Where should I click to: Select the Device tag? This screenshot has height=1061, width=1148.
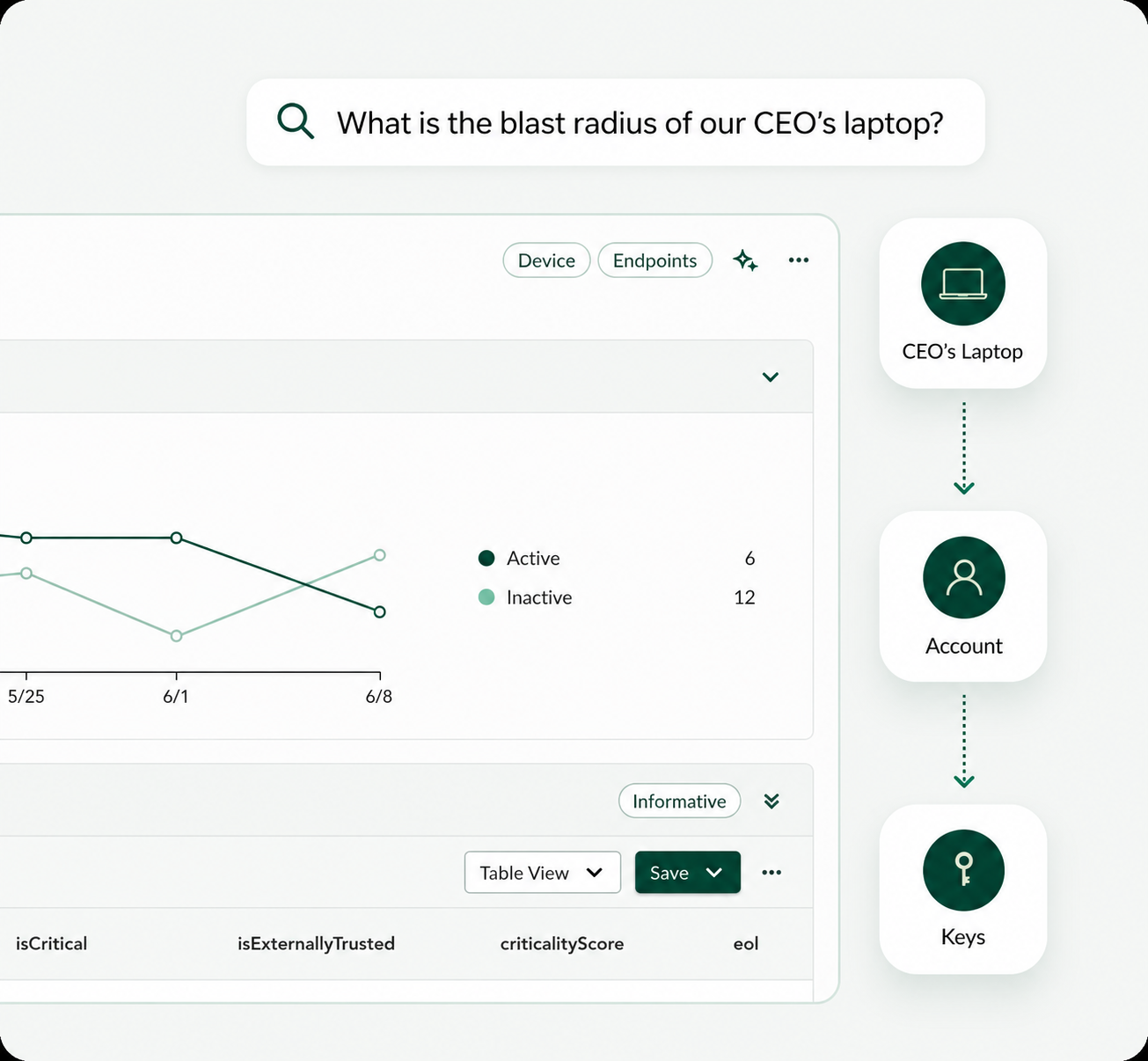546,260
